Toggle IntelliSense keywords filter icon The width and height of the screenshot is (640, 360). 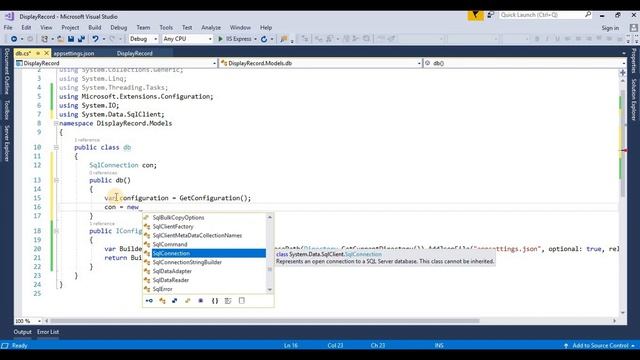click(228, 301)
